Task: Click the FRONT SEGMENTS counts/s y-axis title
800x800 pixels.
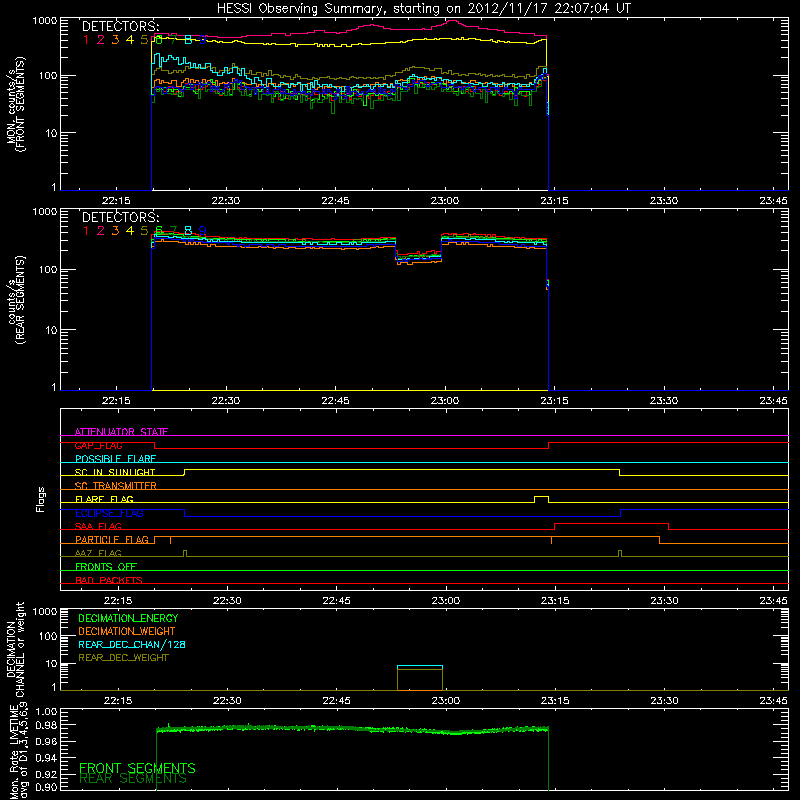Action: tap(16, 105)
